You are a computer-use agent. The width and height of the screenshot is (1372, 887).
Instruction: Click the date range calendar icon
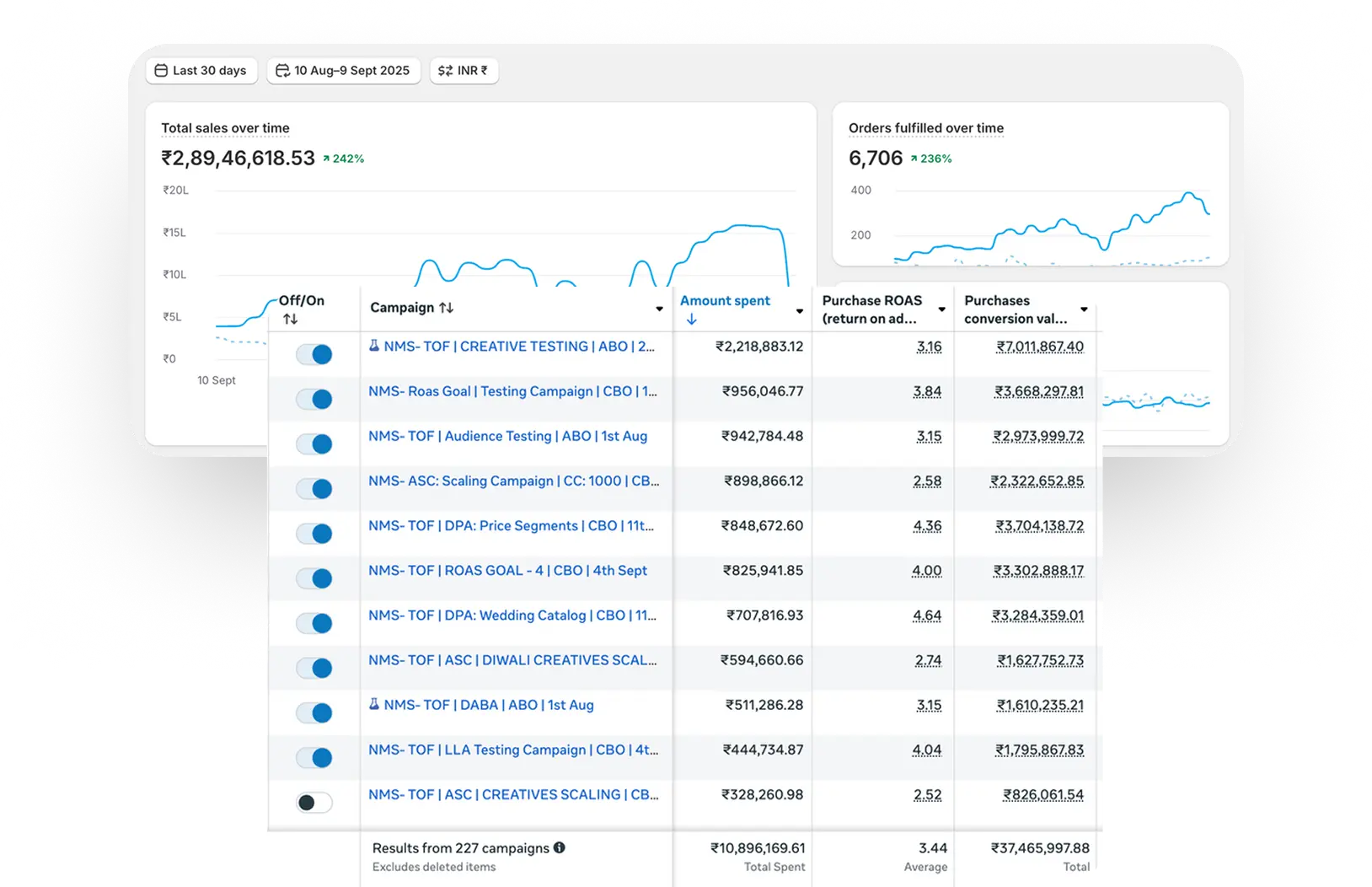(283, 71)
